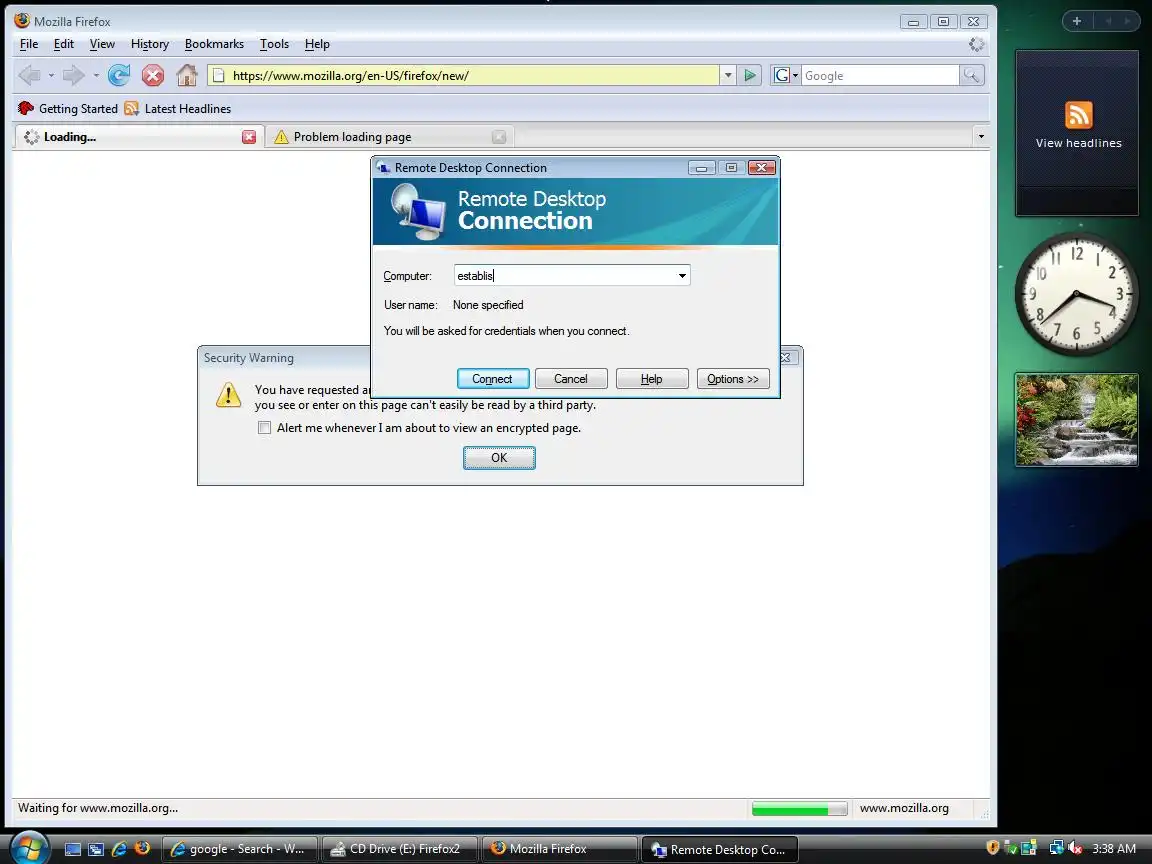Open the forward button history dropdown arrow
This screenshot has height=864, width=1152.
96,75
